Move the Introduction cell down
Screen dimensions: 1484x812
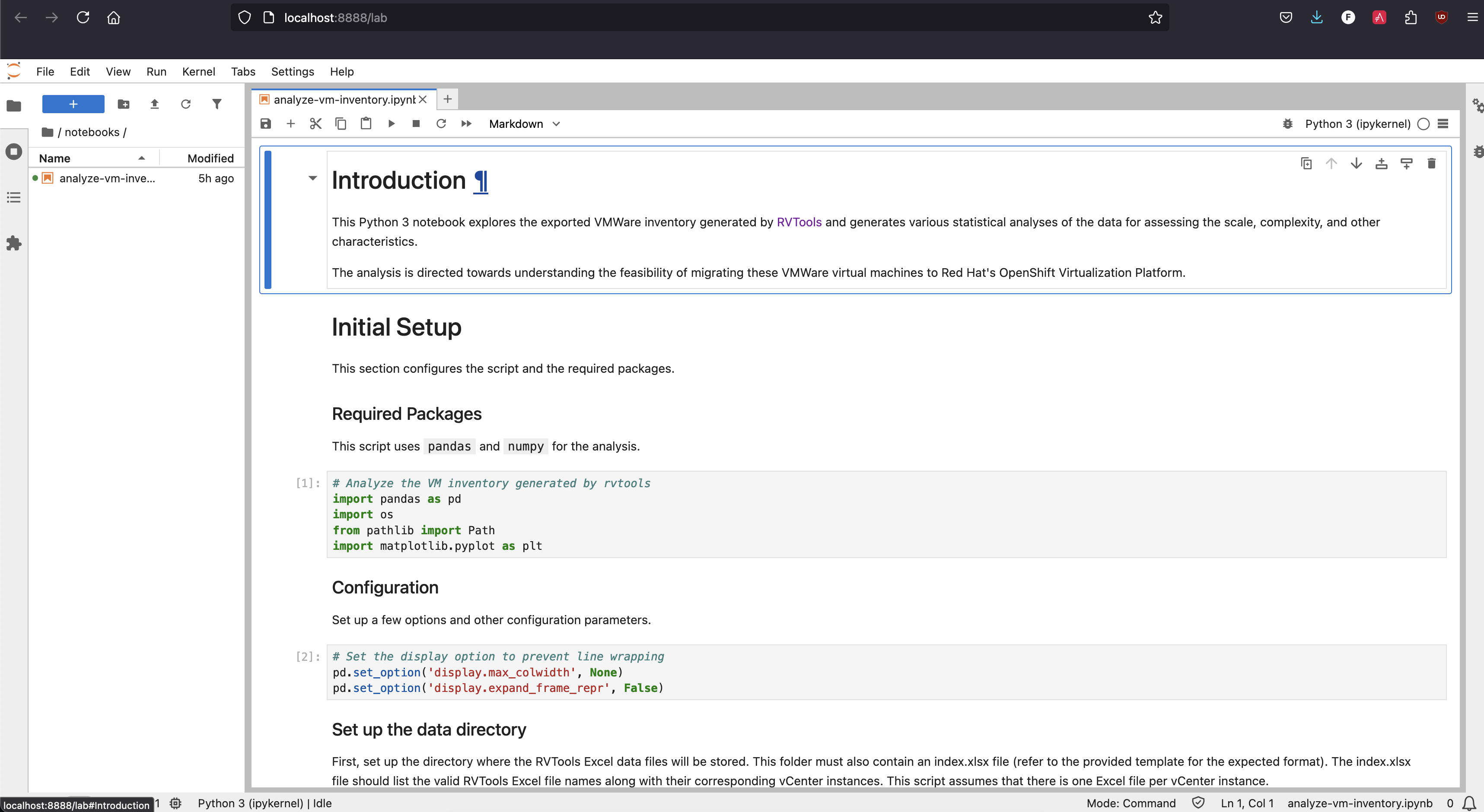(1356, 164)
